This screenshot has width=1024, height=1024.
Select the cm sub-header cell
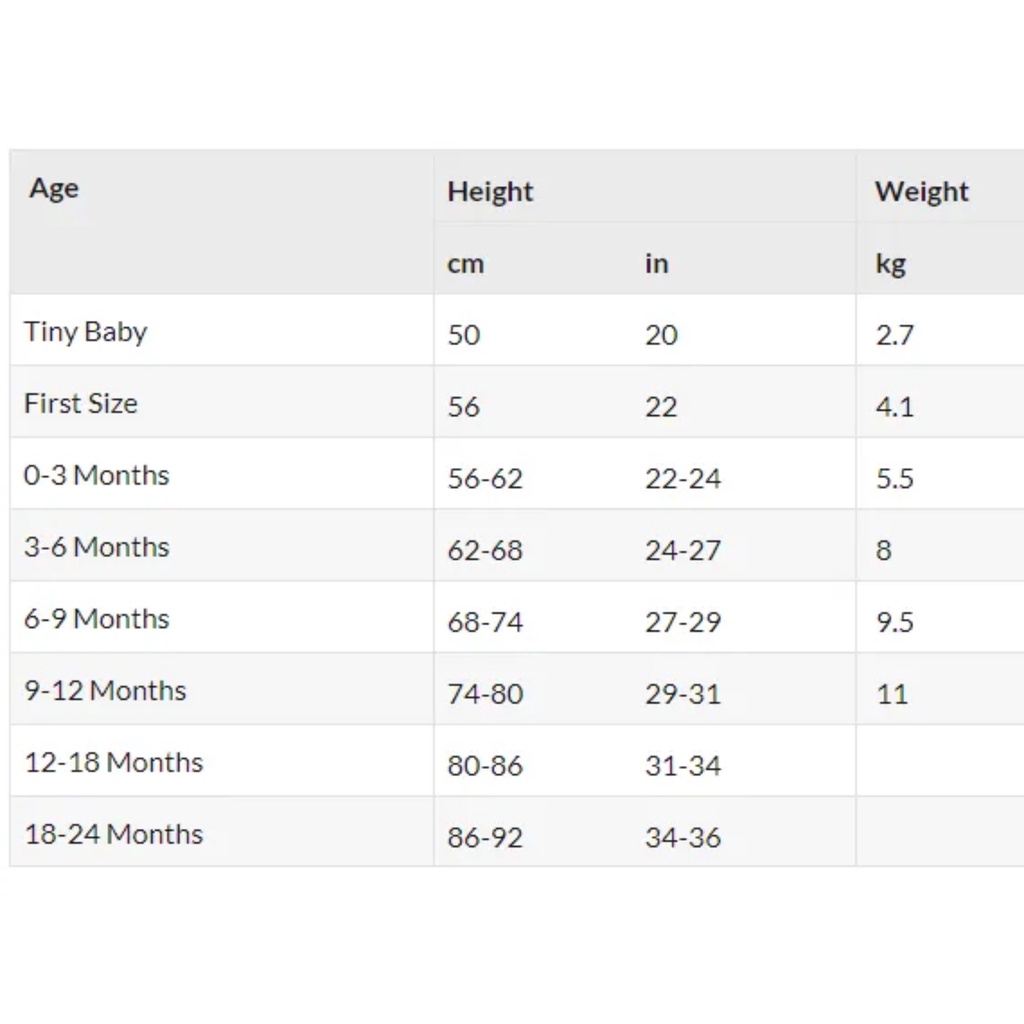click(x=465, y=264)
